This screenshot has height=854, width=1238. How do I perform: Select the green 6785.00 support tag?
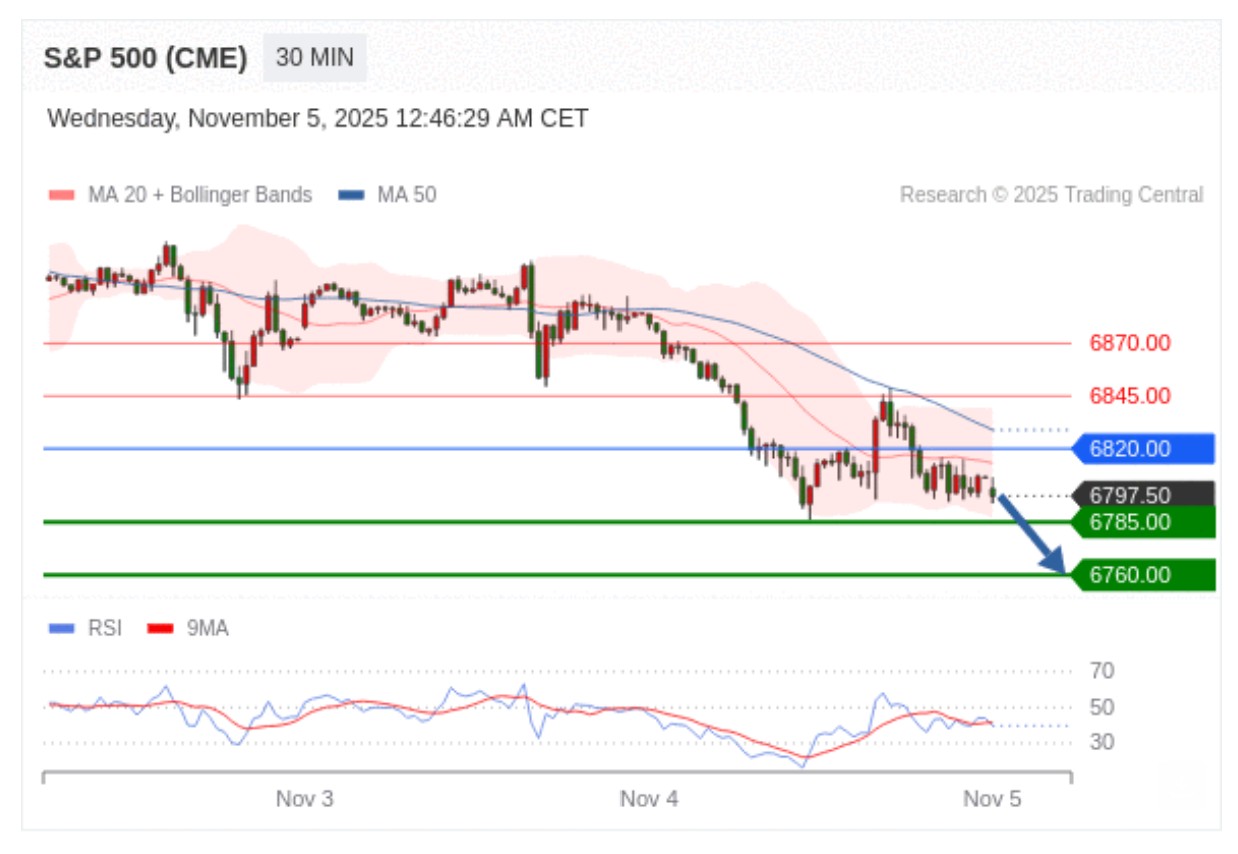point(1141,522)
